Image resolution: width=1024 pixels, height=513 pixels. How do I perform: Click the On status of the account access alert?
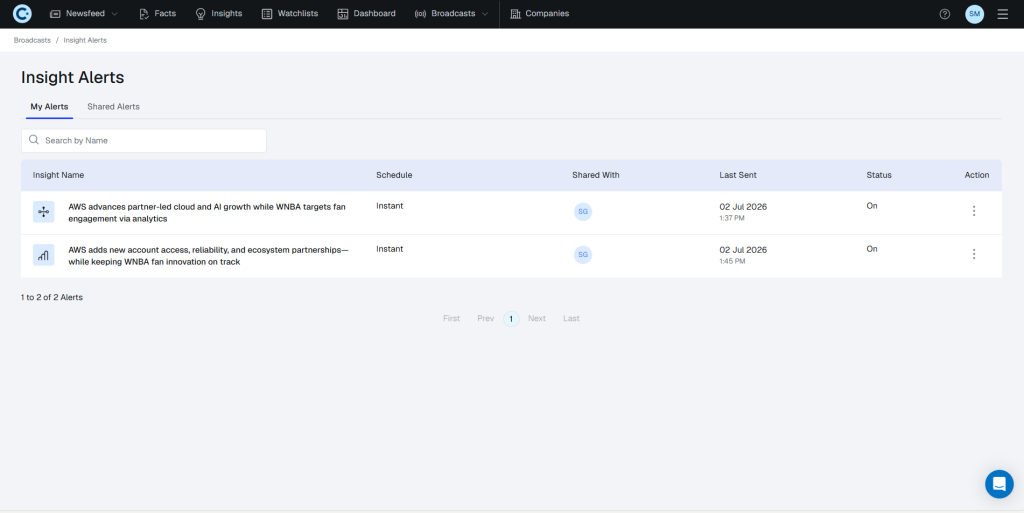coord(872,249)
